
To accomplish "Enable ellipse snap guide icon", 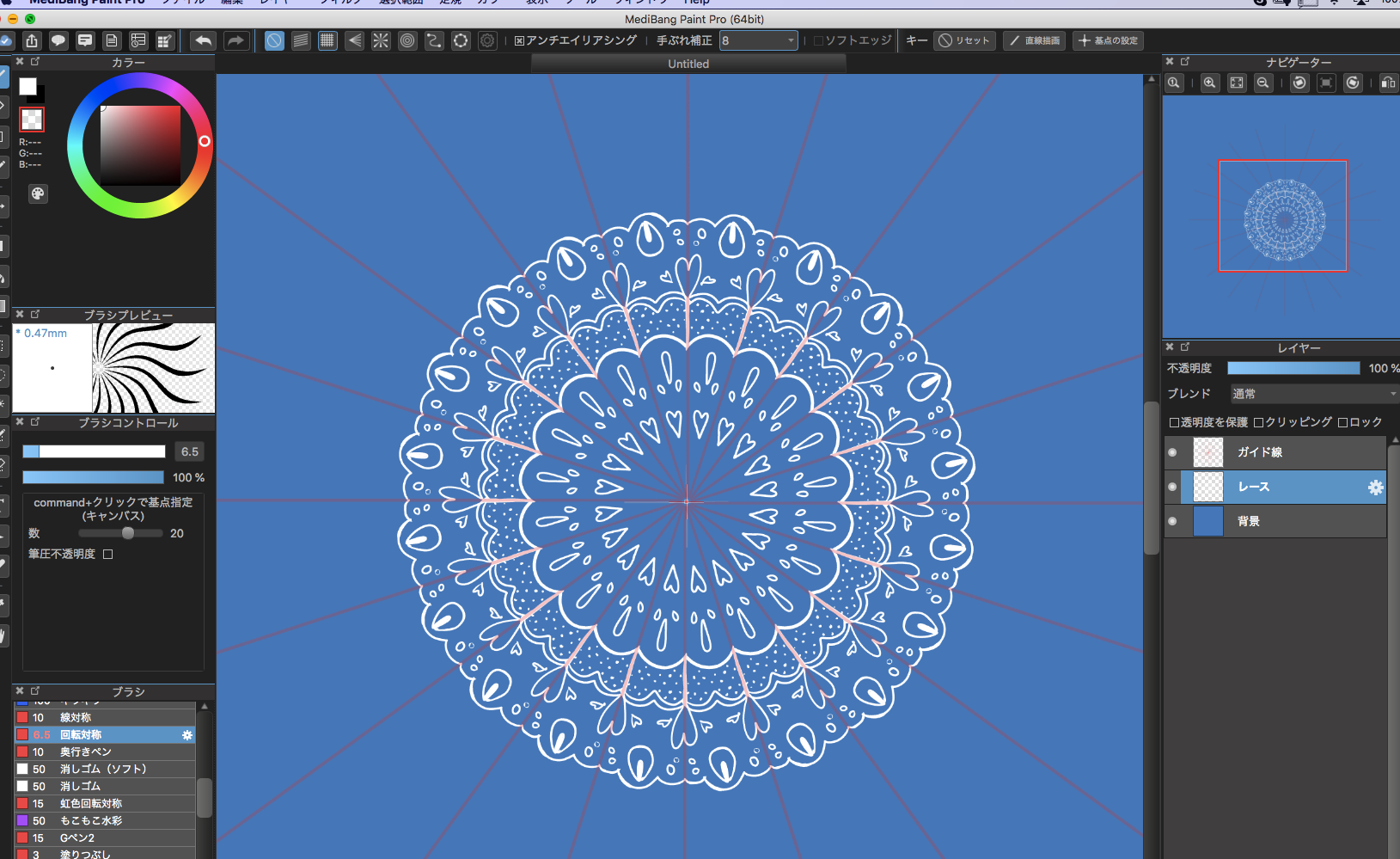I will tap(461, 40).
